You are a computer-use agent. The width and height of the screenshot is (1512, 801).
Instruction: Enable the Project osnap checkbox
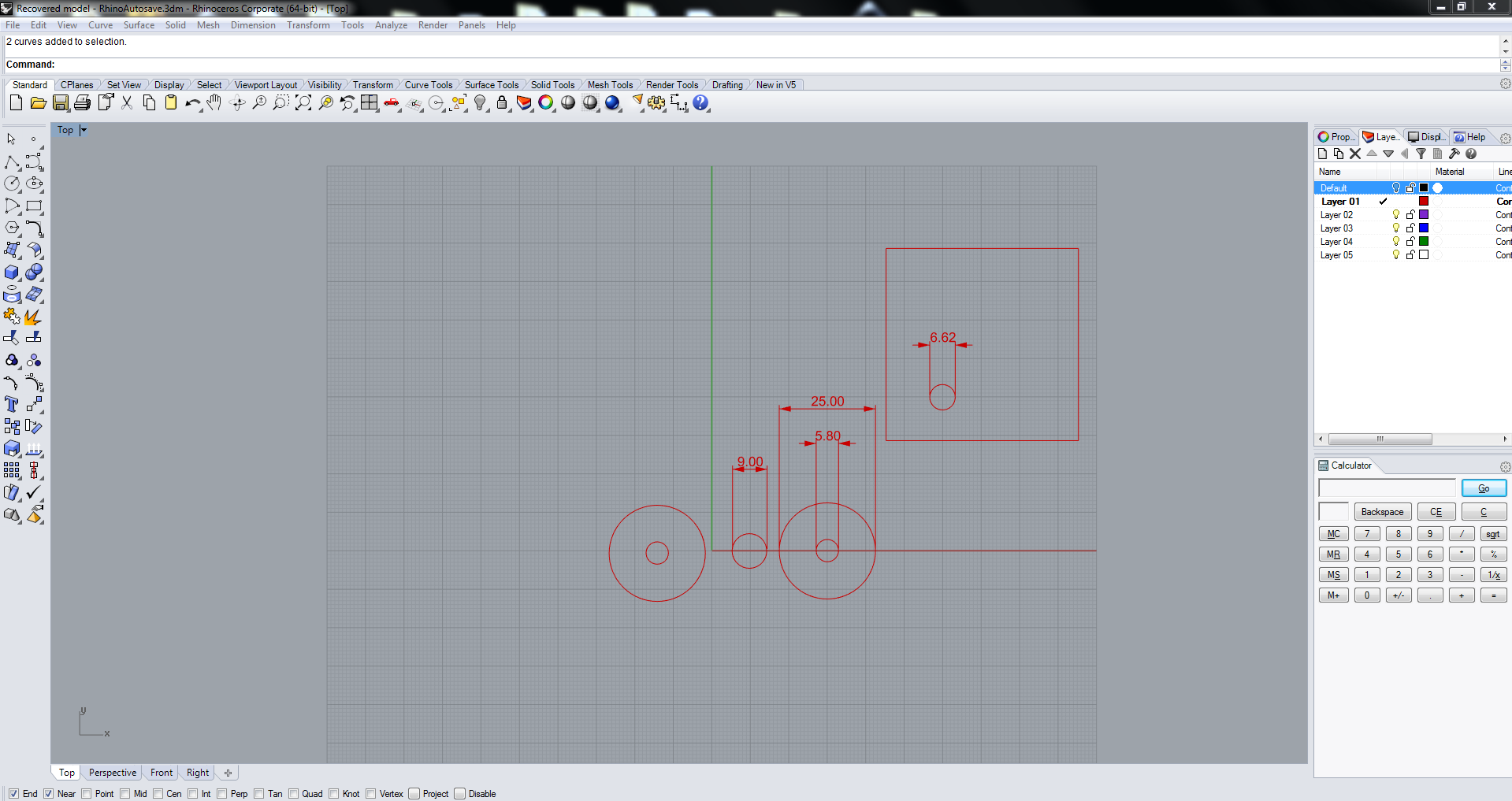tap(414, 793)
